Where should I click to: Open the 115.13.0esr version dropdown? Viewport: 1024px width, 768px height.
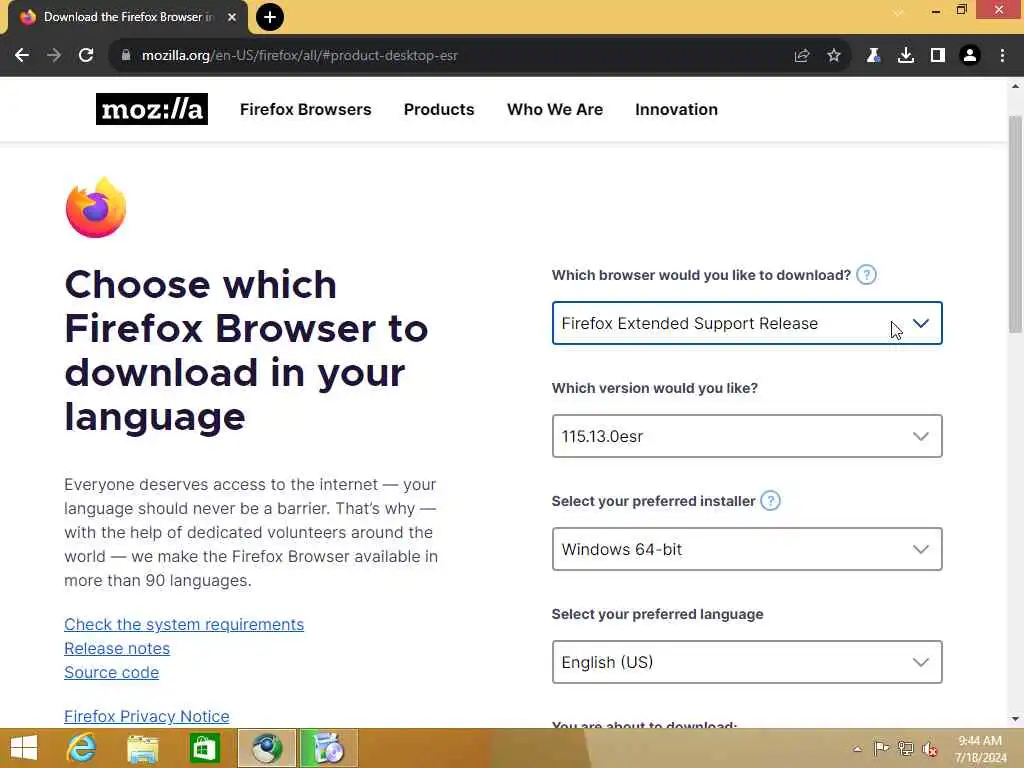coord(747,436)
